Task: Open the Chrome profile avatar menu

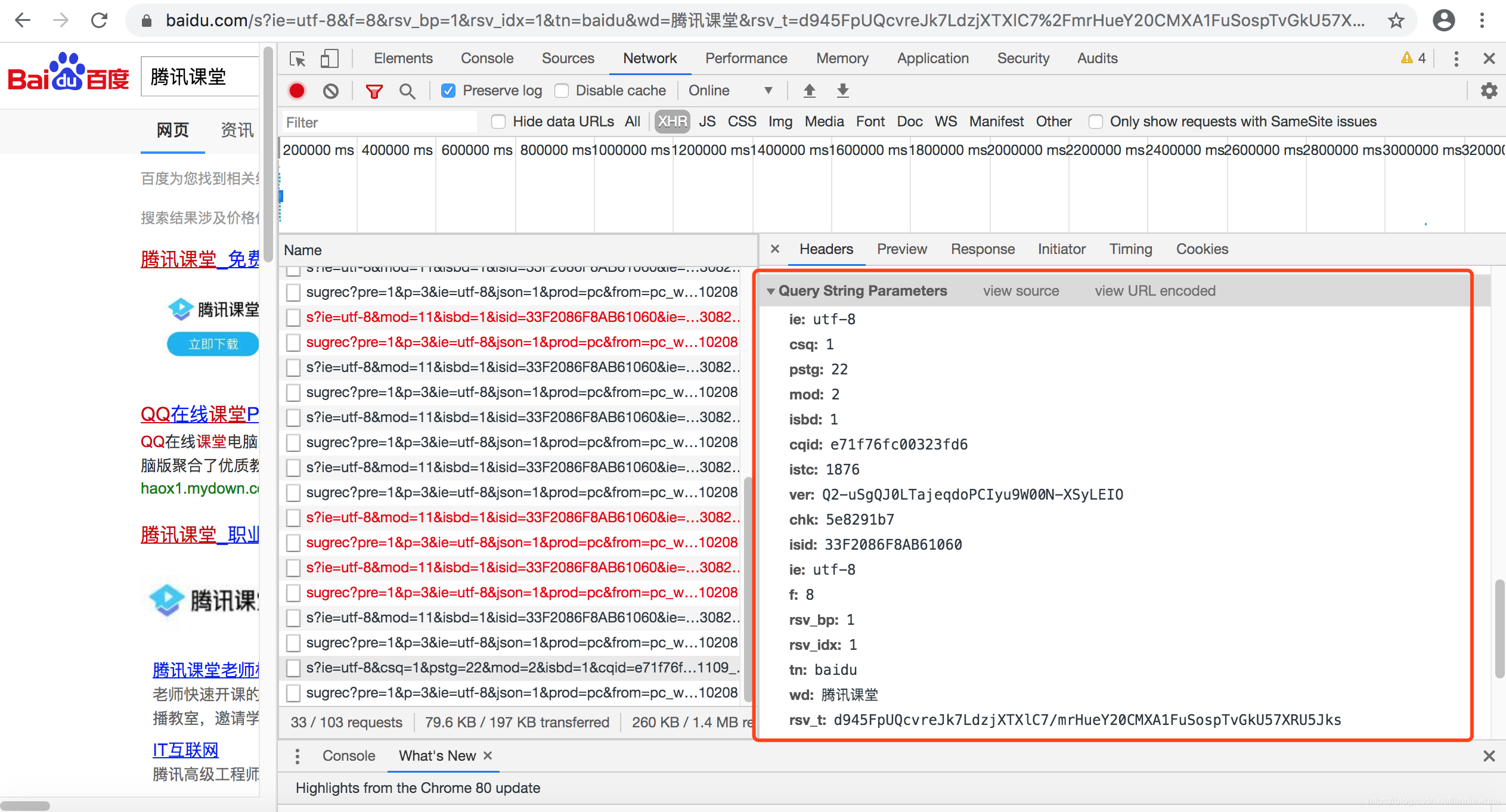Action: 1443,20
